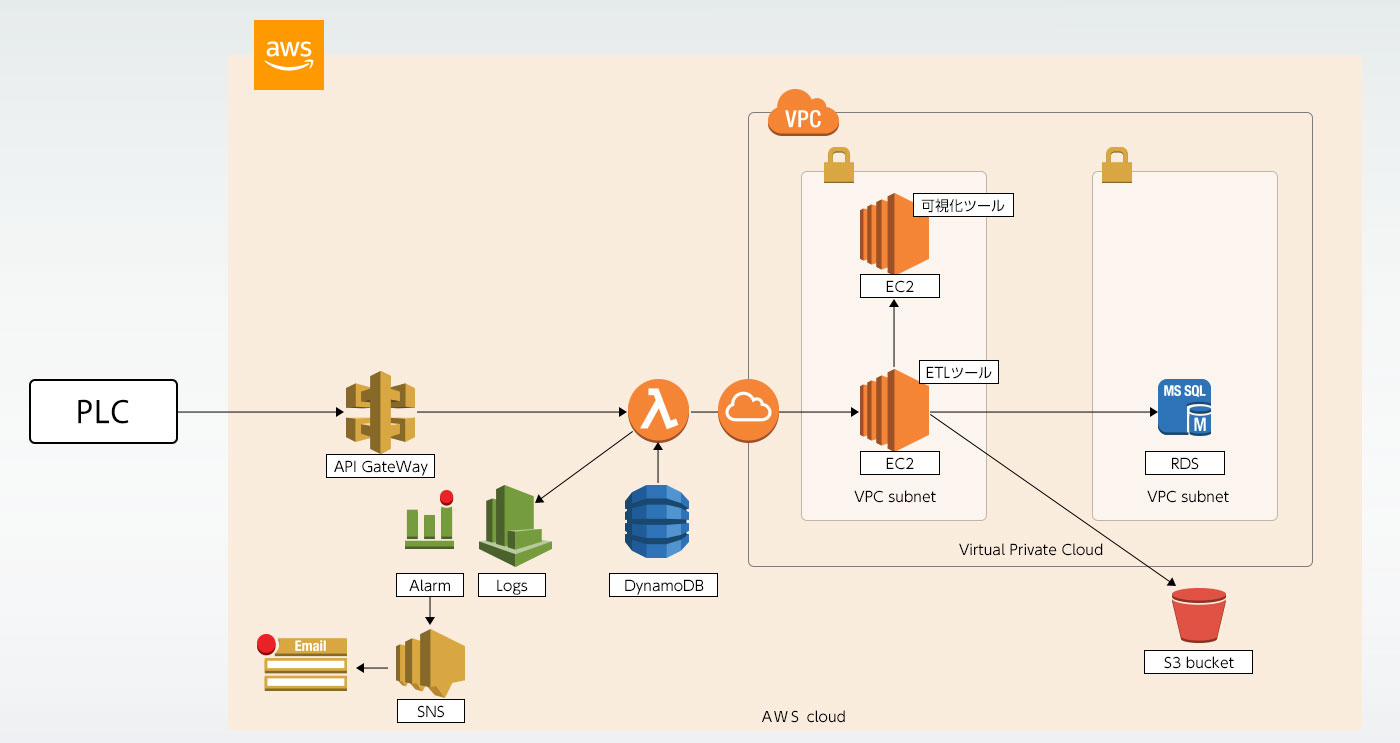Select the VPC cloud badge icon
The height and width of the screenshot is (743, 1400).
pyautogui.click(x=803, y=112)
